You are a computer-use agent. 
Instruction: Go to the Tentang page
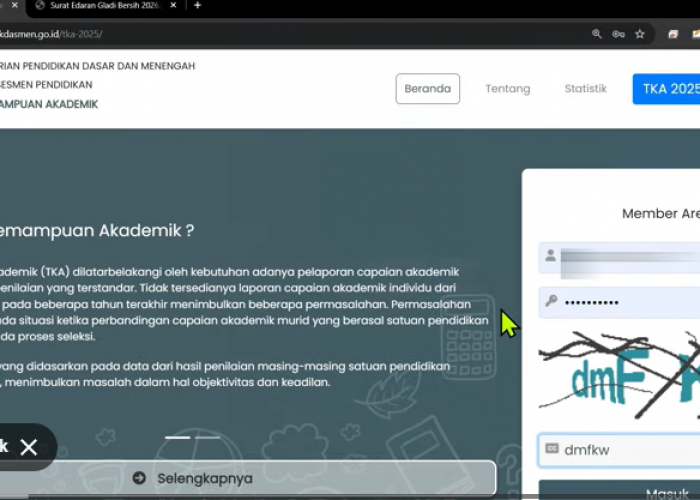tap(508, 88)
